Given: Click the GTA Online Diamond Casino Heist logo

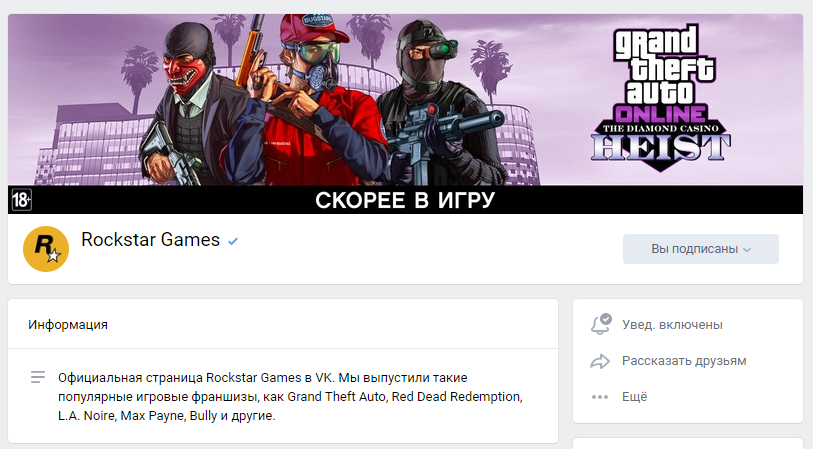Looking at the screenshot, I should pos(661,97).
